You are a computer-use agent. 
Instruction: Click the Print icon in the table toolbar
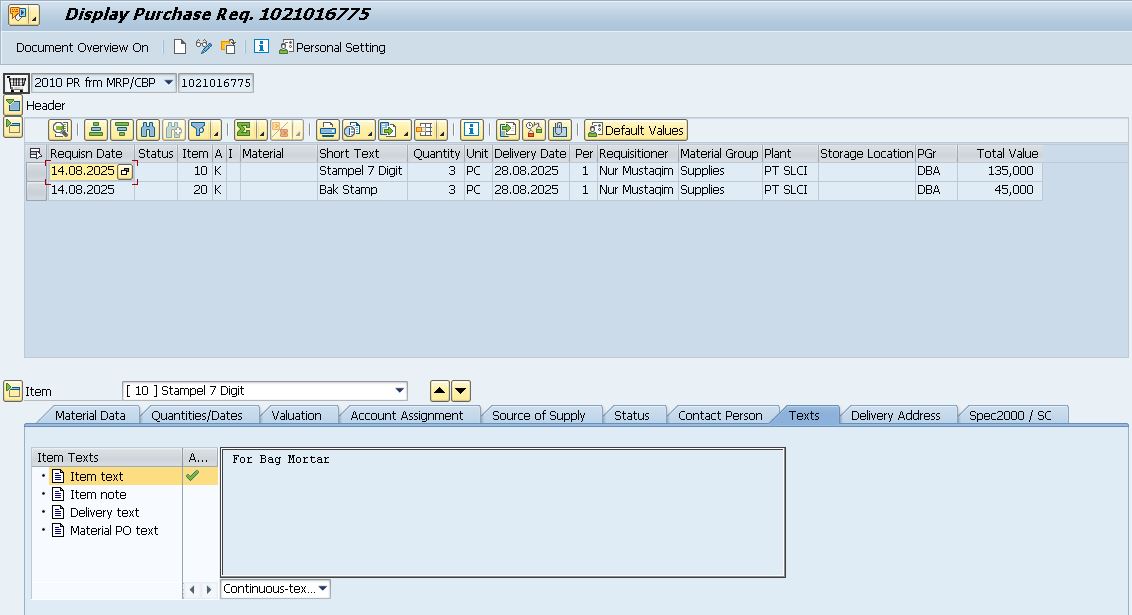tap(328, 130)
